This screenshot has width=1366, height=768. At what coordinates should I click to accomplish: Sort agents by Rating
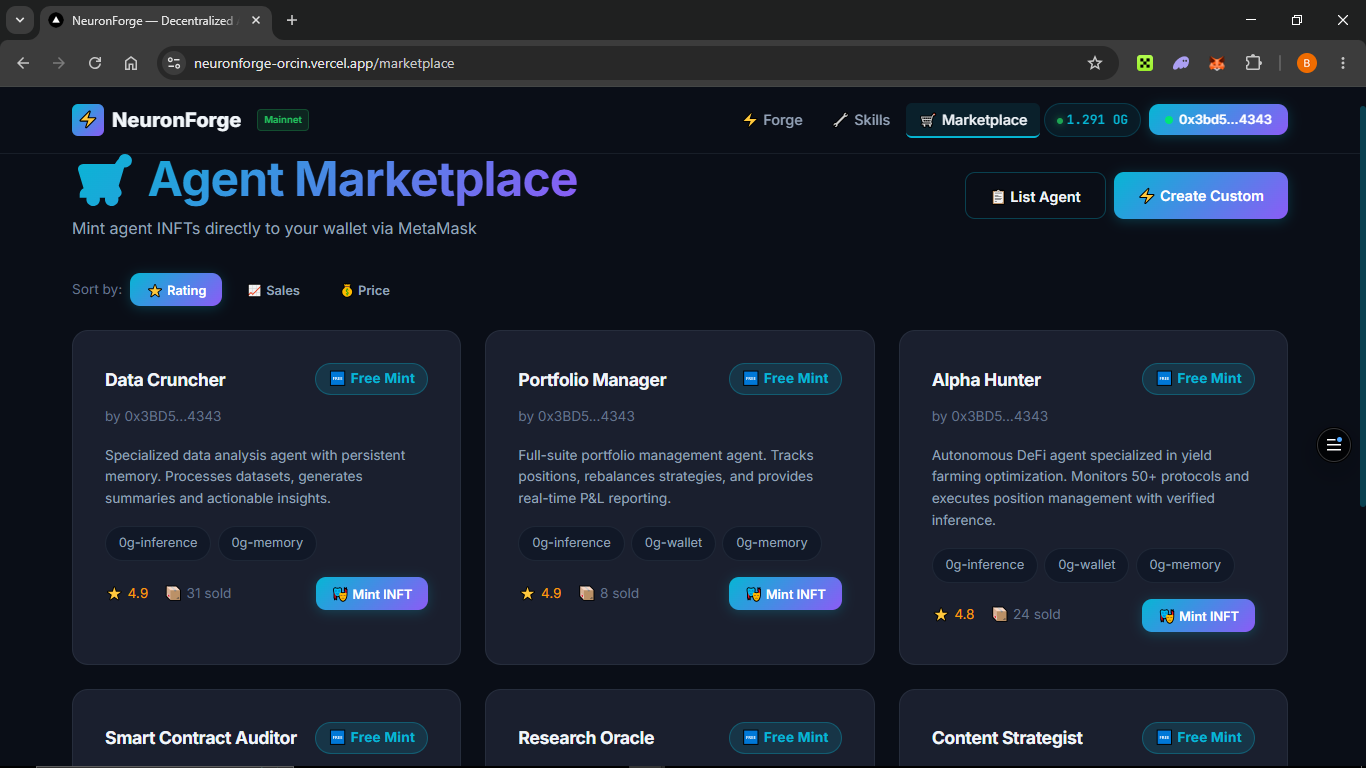[x=176, y=290]
